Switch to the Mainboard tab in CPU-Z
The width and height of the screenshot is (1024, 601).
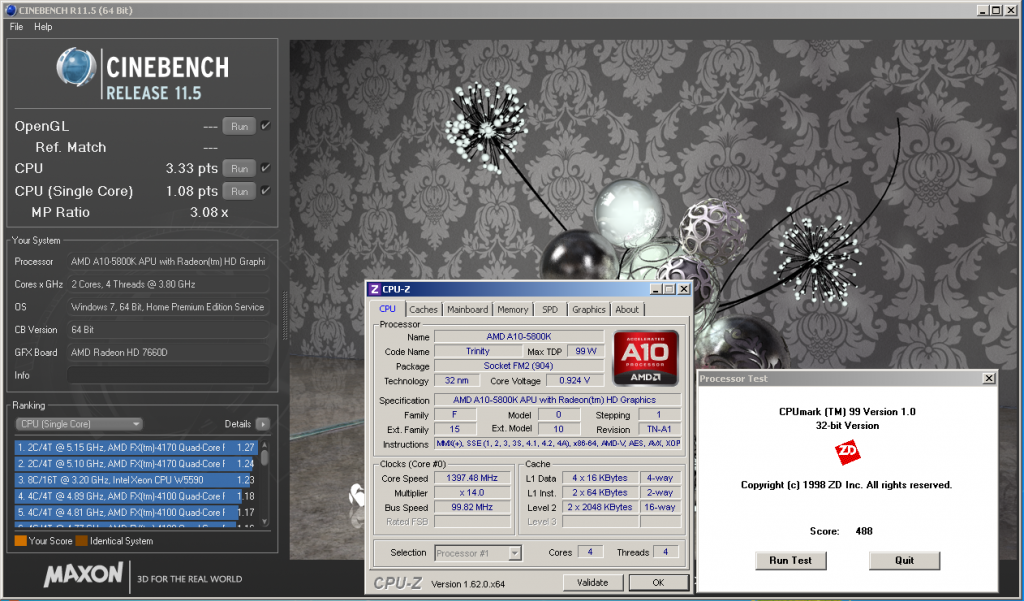pos(468,310)
